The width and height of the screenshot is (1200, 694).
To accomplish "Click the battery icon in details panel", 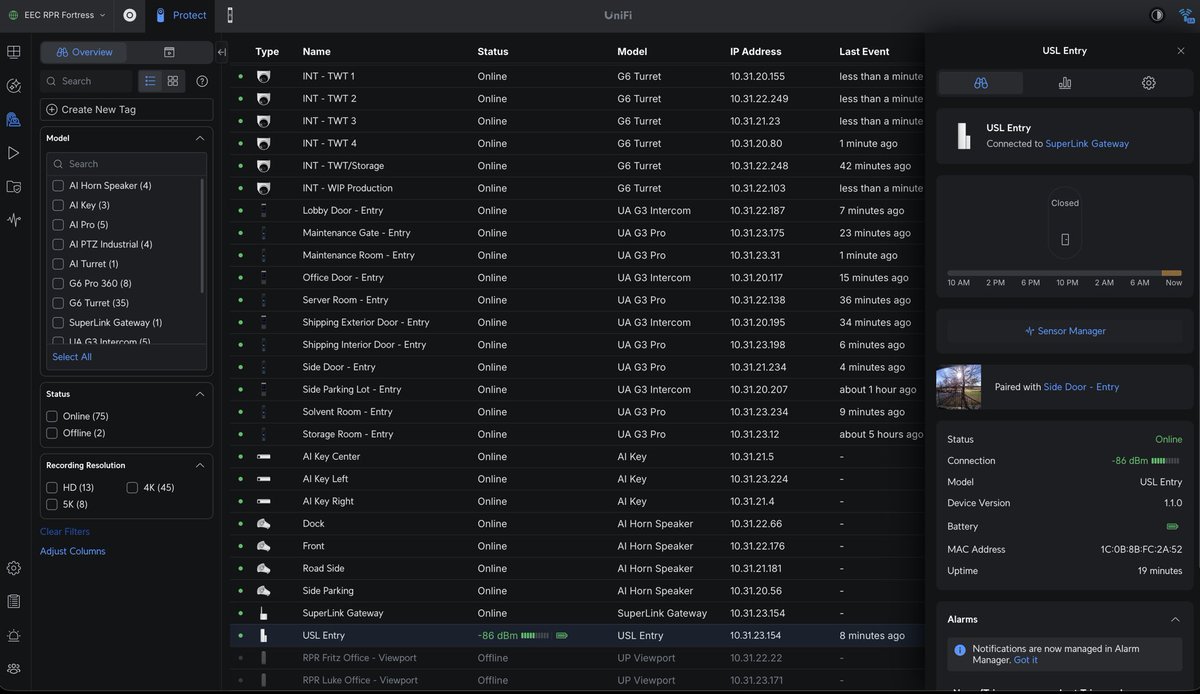I will [x=1172, y=526].
